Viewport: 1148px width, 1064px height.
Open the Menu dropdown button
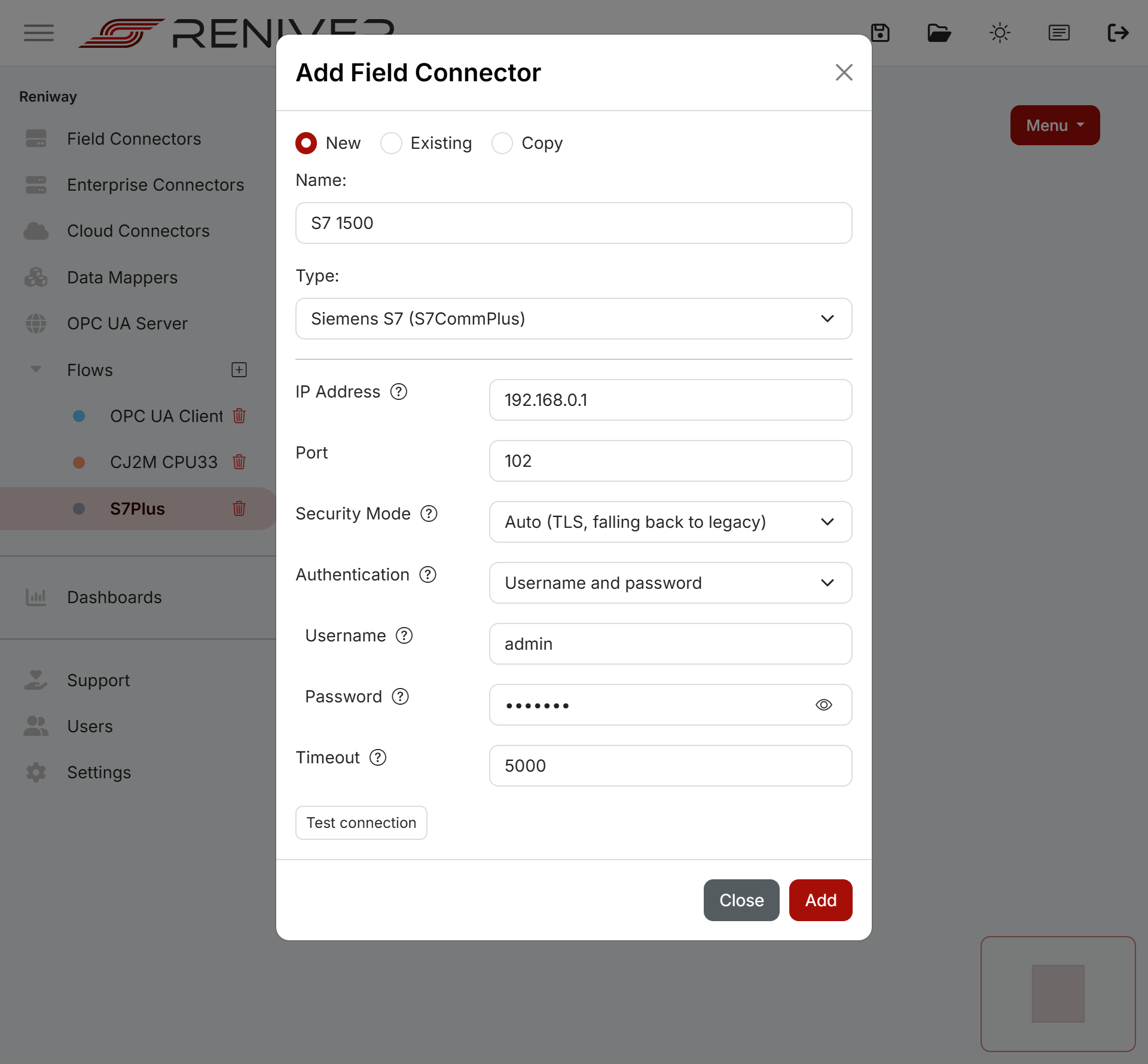1055,126
